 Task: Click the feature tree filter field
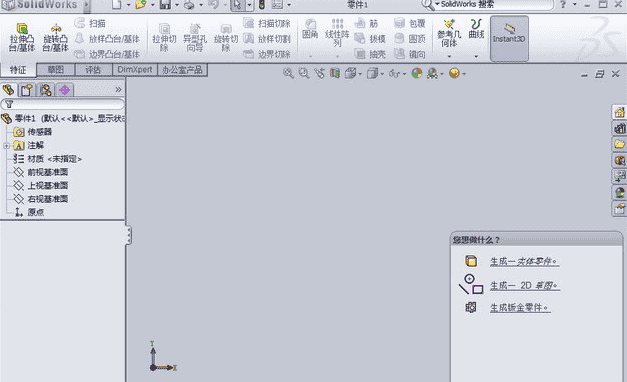(63, 104)
